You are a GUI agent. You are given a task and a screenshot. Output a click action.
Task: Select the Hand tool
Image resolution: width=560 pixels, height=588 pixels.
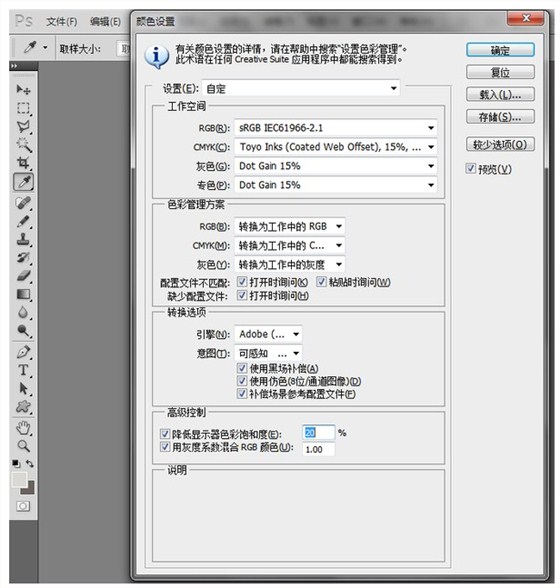click(23, 428)
